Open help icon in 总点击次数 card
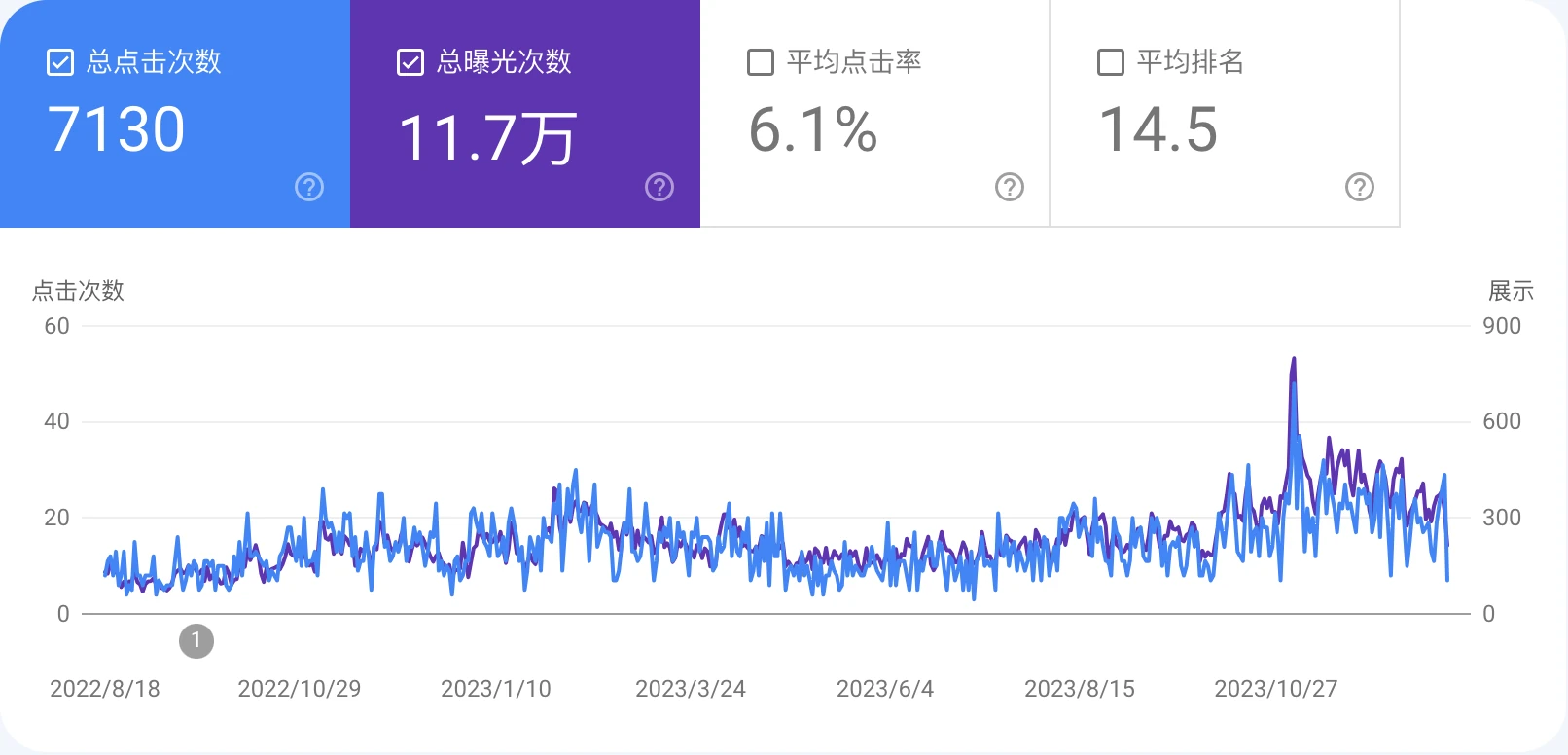Screen dimensions: 1568x755 tap(309, 187)
